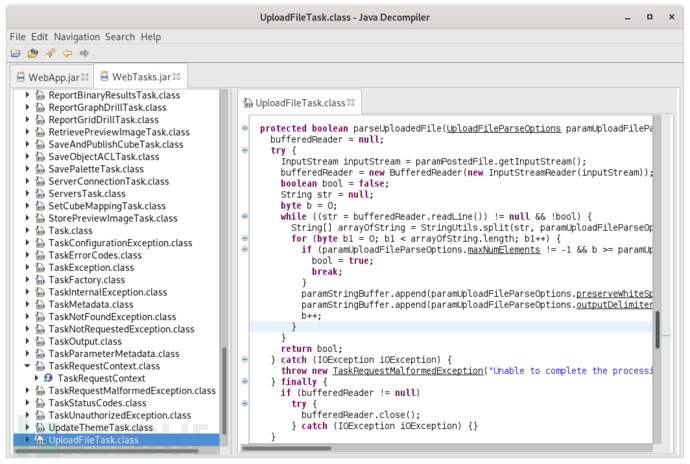Select TaskRequestMalformedException.class in the tree
Screen dimensions: 690x464
[x=132, y=390]
